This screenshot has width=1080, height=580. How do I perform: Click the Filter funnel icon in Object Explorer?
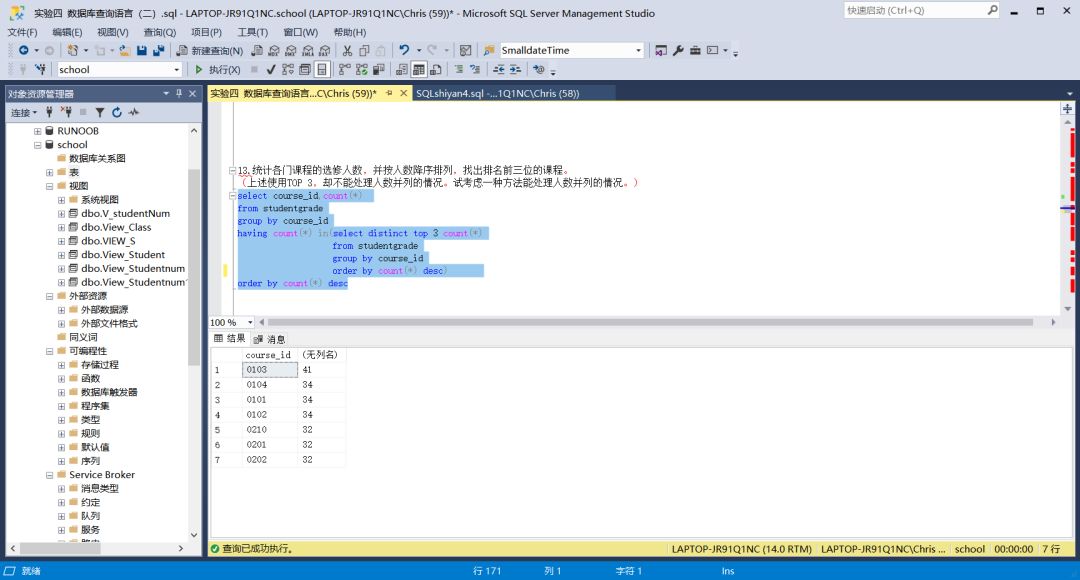[101, 112]
